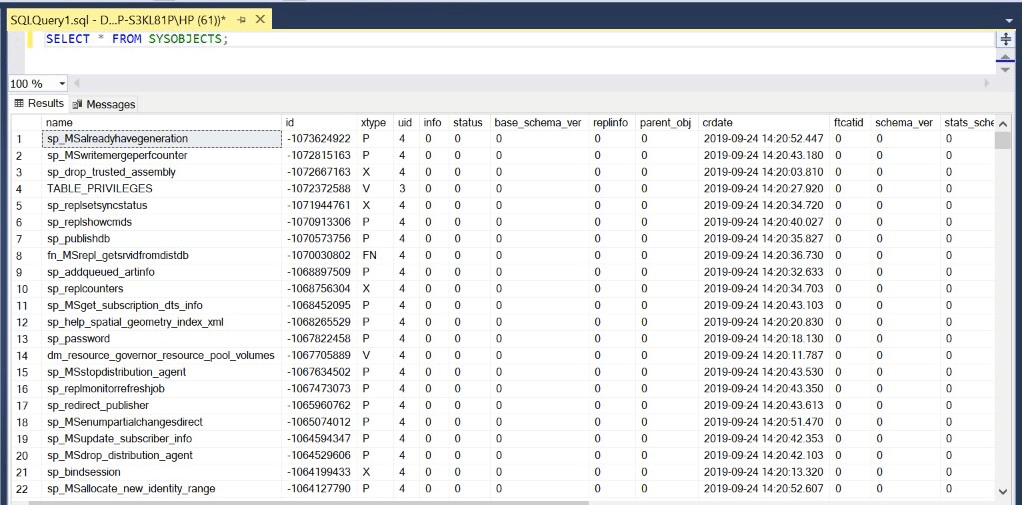This screenshot has width=1022, height=505.
Task: Select crdate cell 2019-09-24 14:20:43.613
Action: click(x=763, y=405)
